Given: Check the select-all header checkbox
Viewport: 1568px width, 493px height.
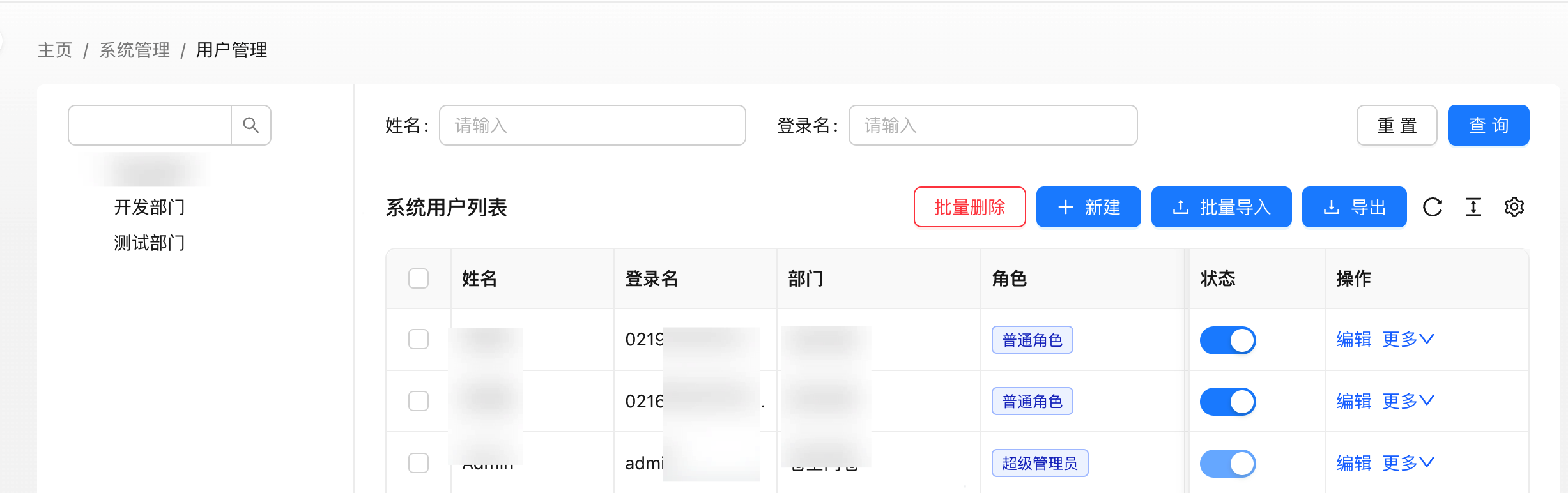Looking at the screenshot, I should 419,278.
